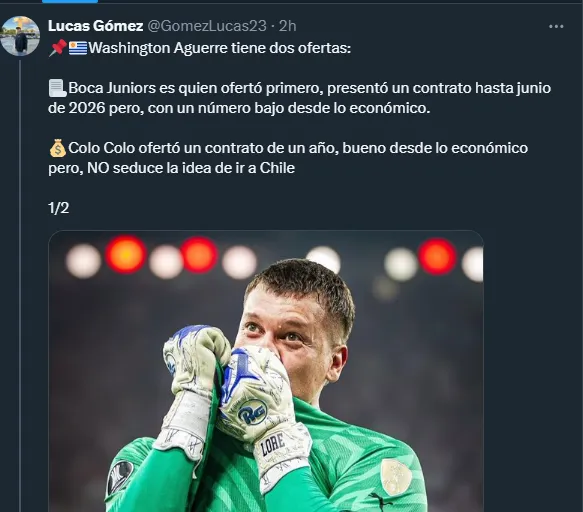The width and height of the screenshot is (583, 512).
Task: Click the 2h timestamp of the tweet
Action: (x=287, y=26)
